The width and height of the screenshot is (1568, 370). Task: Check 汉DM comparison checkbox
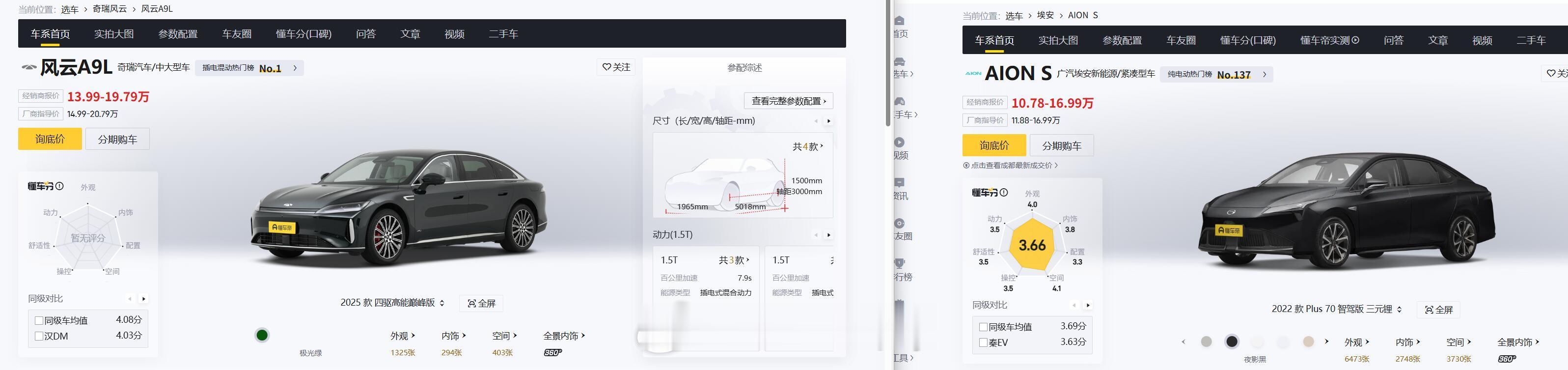[x=39, y=336]
